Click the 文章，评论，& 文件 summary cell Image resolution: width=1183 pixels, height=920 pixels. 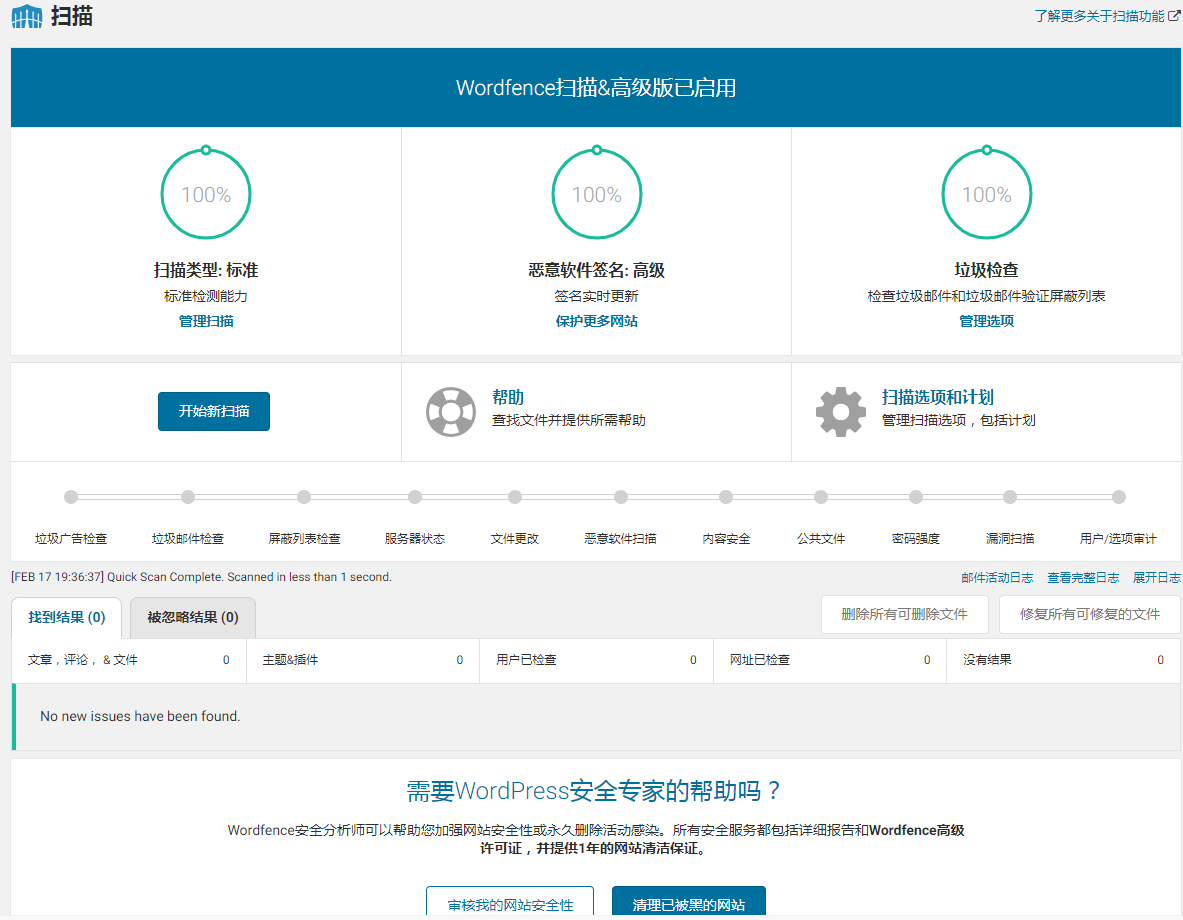point(129,660)
